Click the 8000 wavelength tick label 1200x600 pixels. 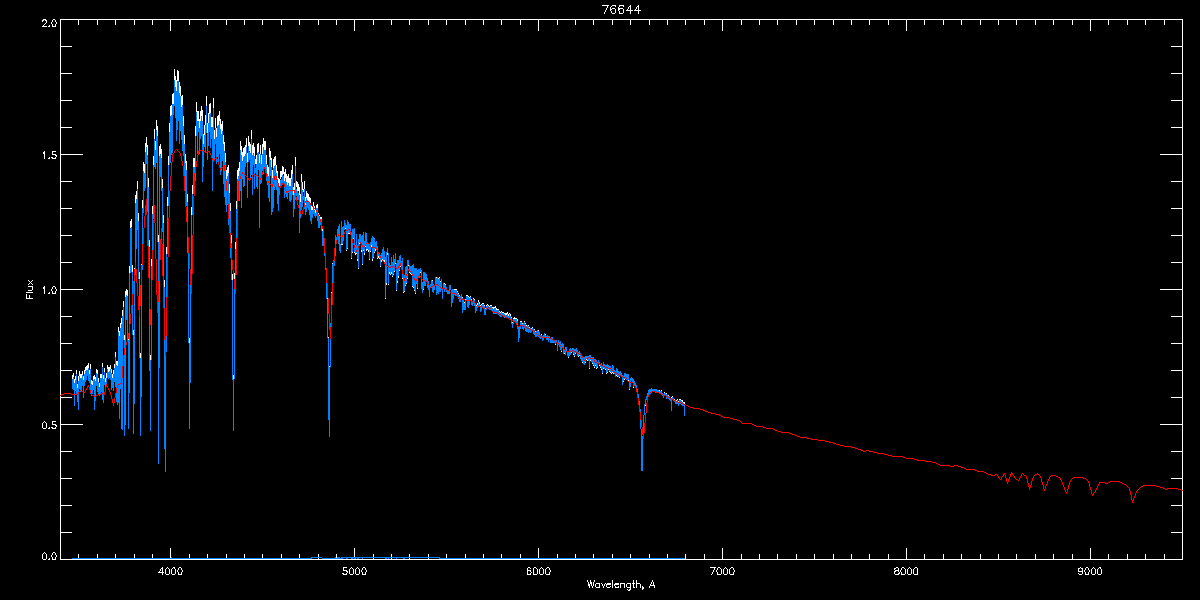click(x=906, y=571)
